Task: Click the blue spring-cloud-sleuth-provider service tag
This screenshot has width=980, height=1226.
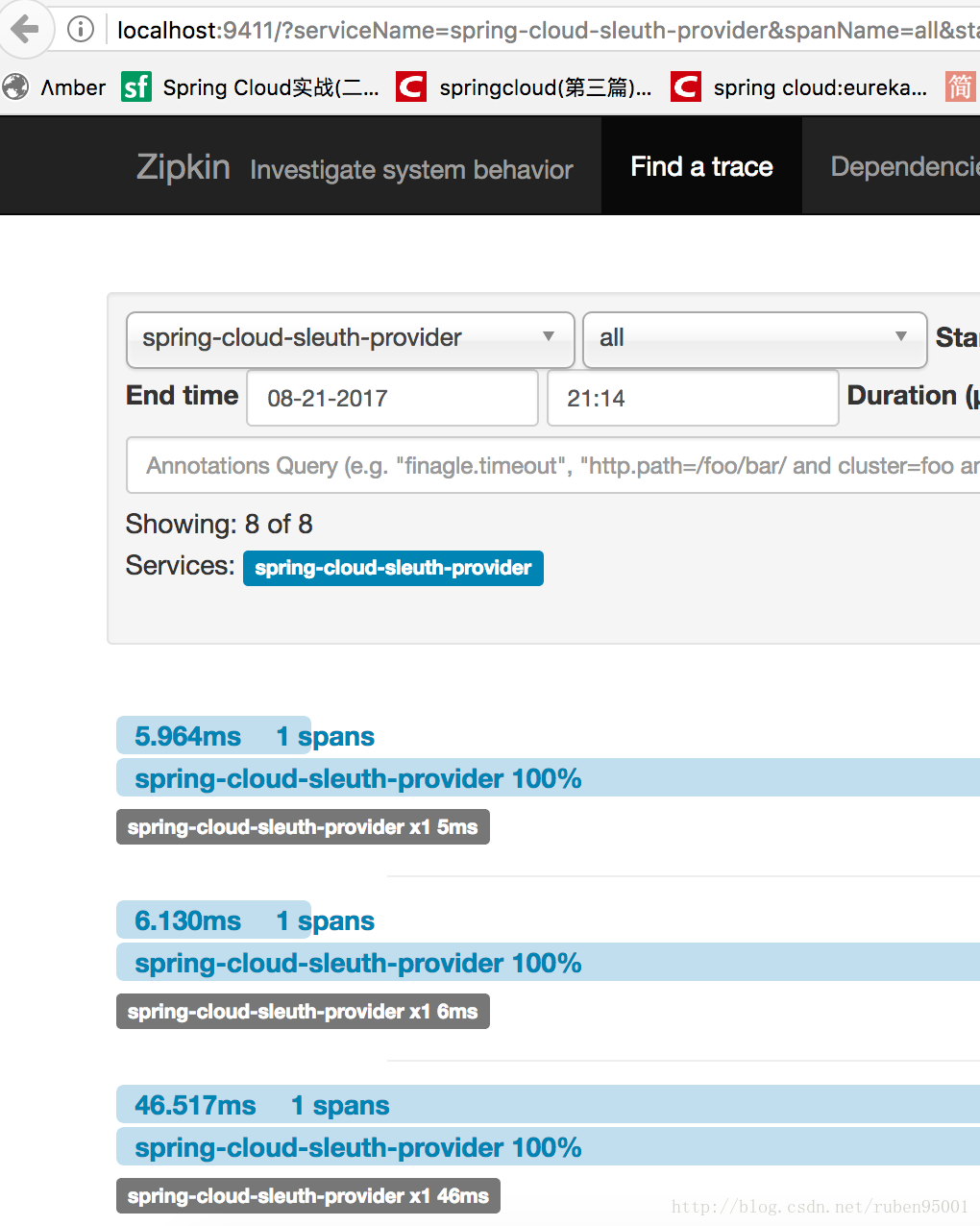Action: point(393,568)
